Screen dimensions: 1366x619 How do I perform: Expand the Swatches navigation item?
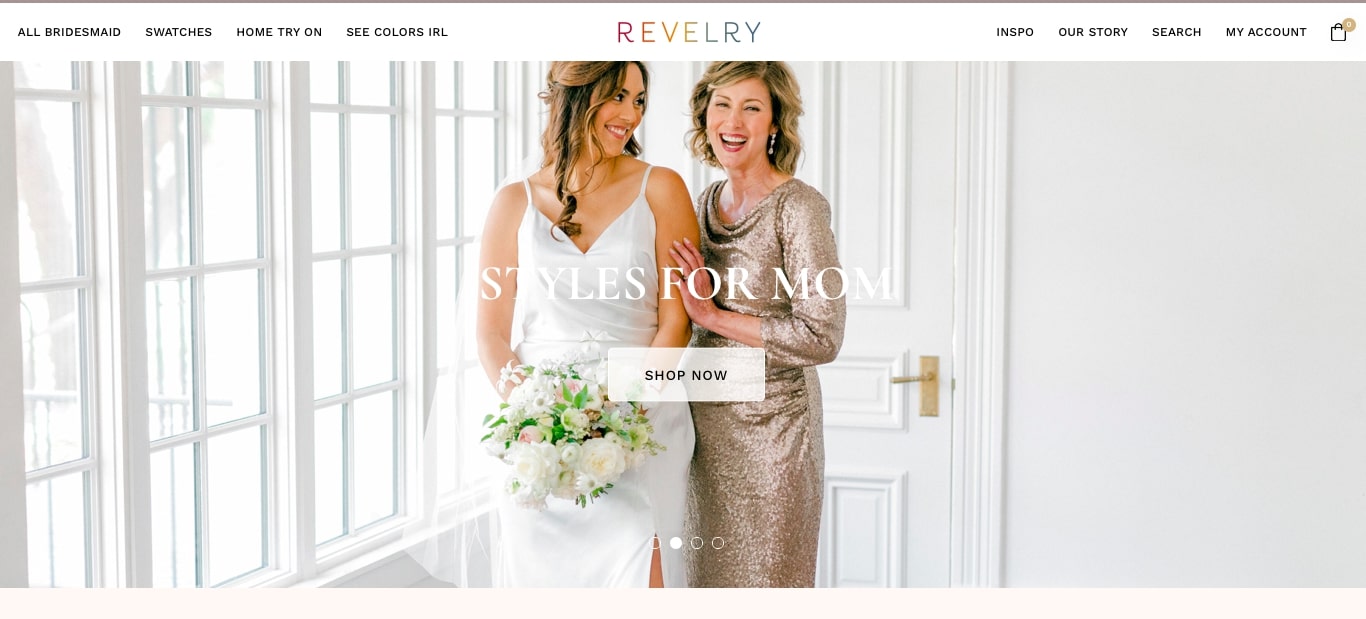[179, 32]
